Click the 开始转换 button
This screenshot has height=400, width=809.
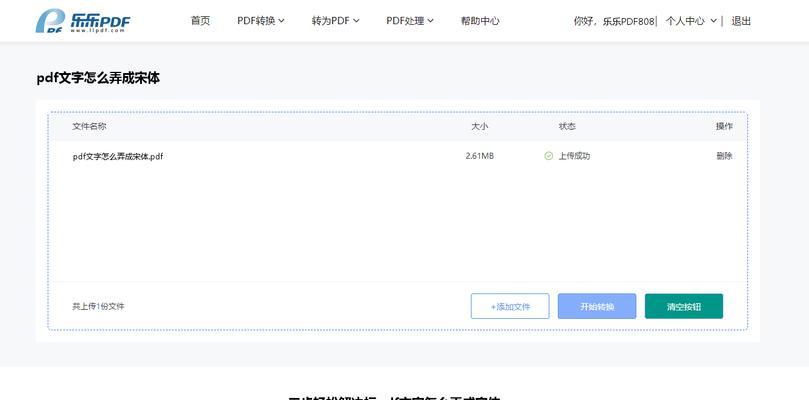[x=597, y=306]
